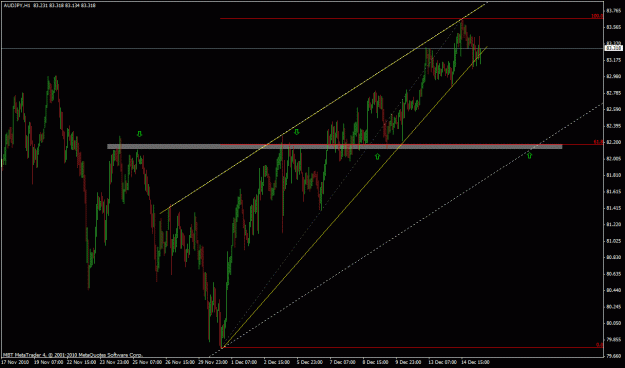This screenshot has height=368, width=625.
Task: Select the red Fibonacci line at the chart bottom
Action: click(413, 347)
